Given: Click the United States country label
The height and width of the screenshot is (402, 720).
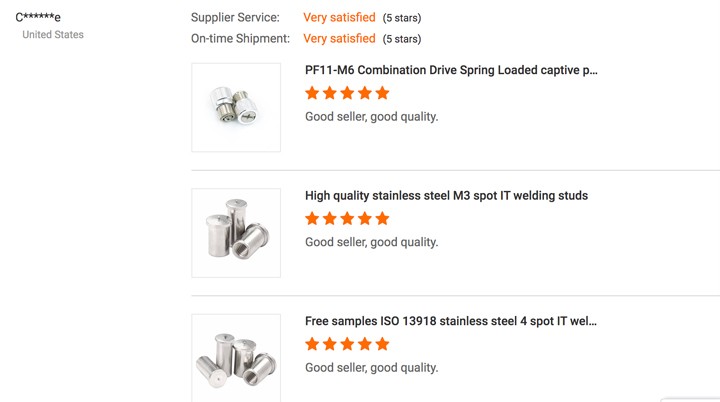Looking at the screenshot, I should (53, 34).
